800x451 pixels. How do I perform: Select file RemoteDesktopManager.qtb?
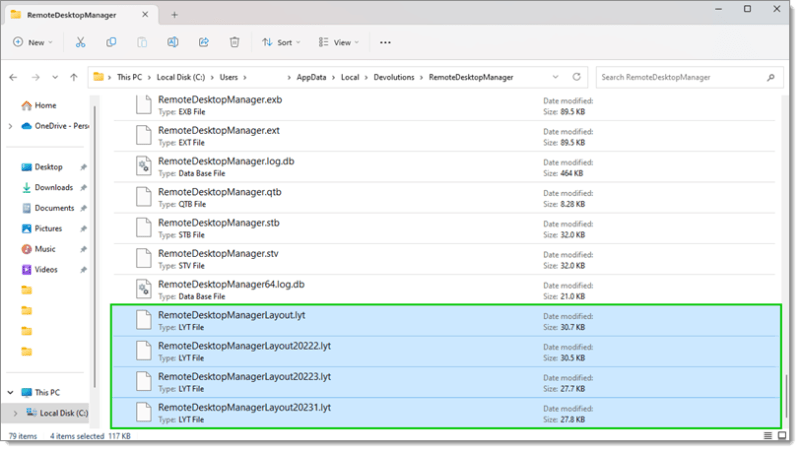coord(444,197)
